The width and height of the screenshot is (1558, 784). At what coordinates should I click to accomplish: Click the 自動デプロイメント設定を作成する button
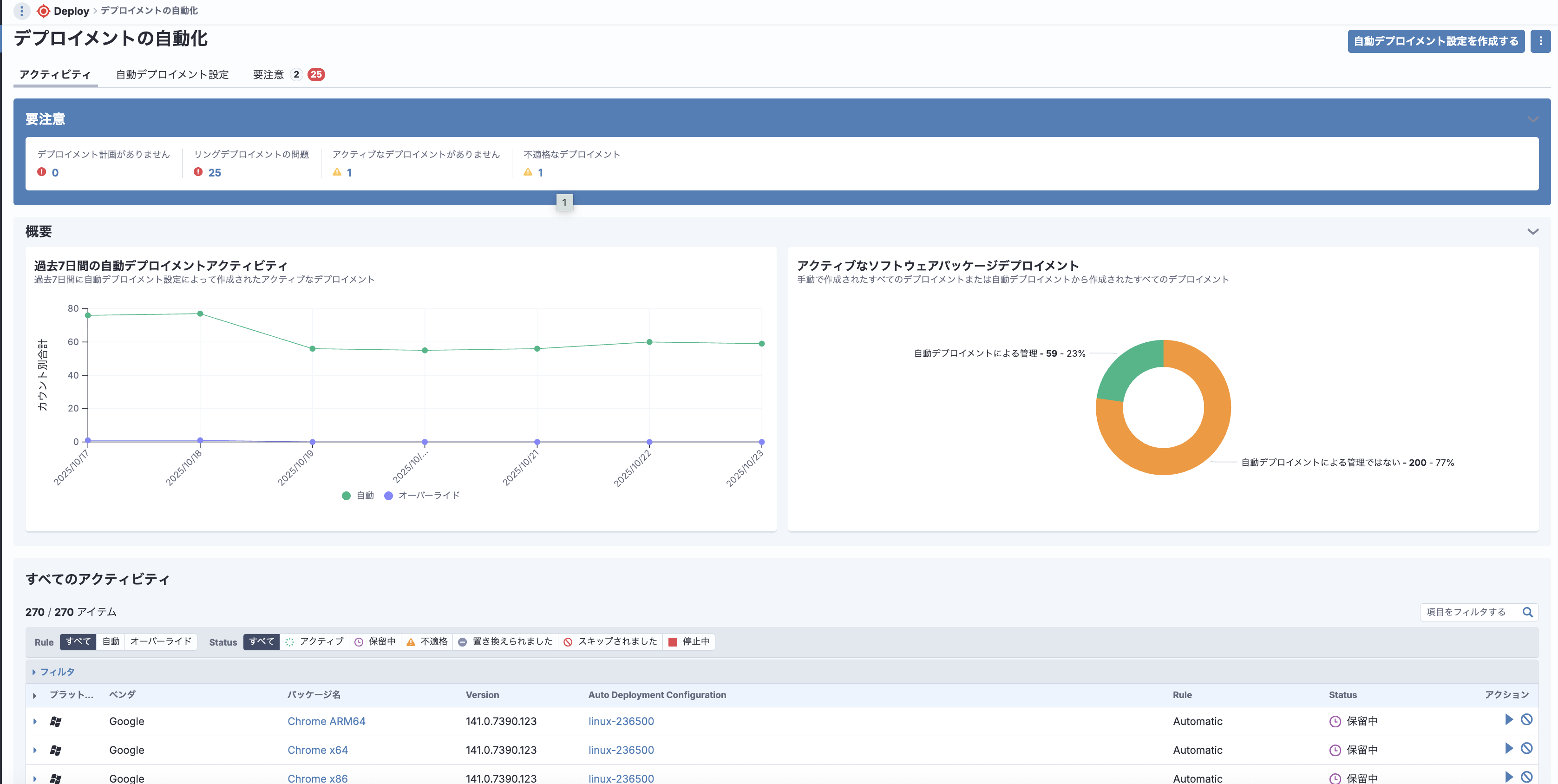tap(1435, 41)
